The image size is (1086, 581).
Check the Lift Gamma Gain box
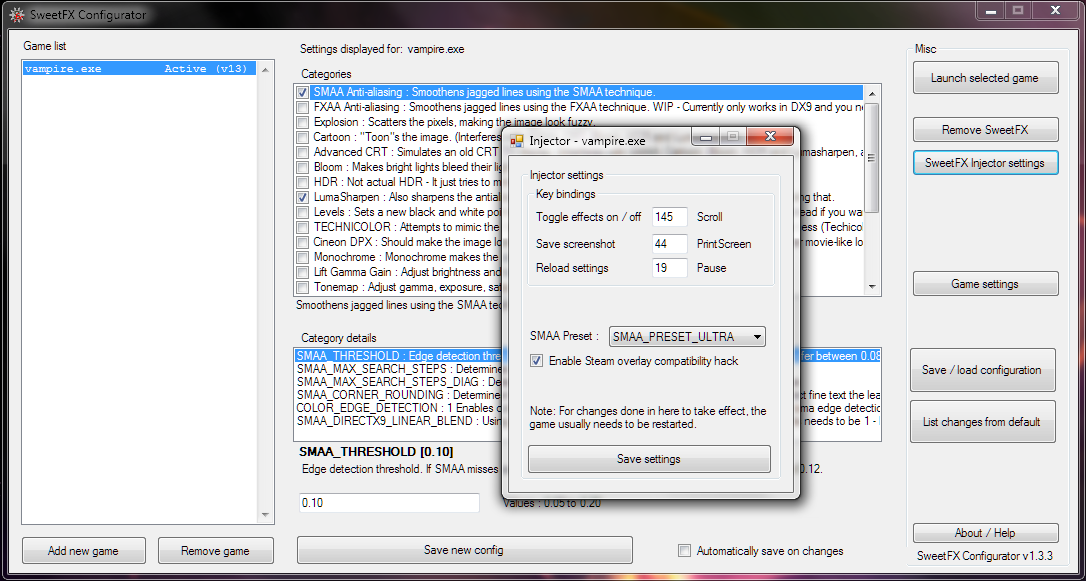click(303, 272)
